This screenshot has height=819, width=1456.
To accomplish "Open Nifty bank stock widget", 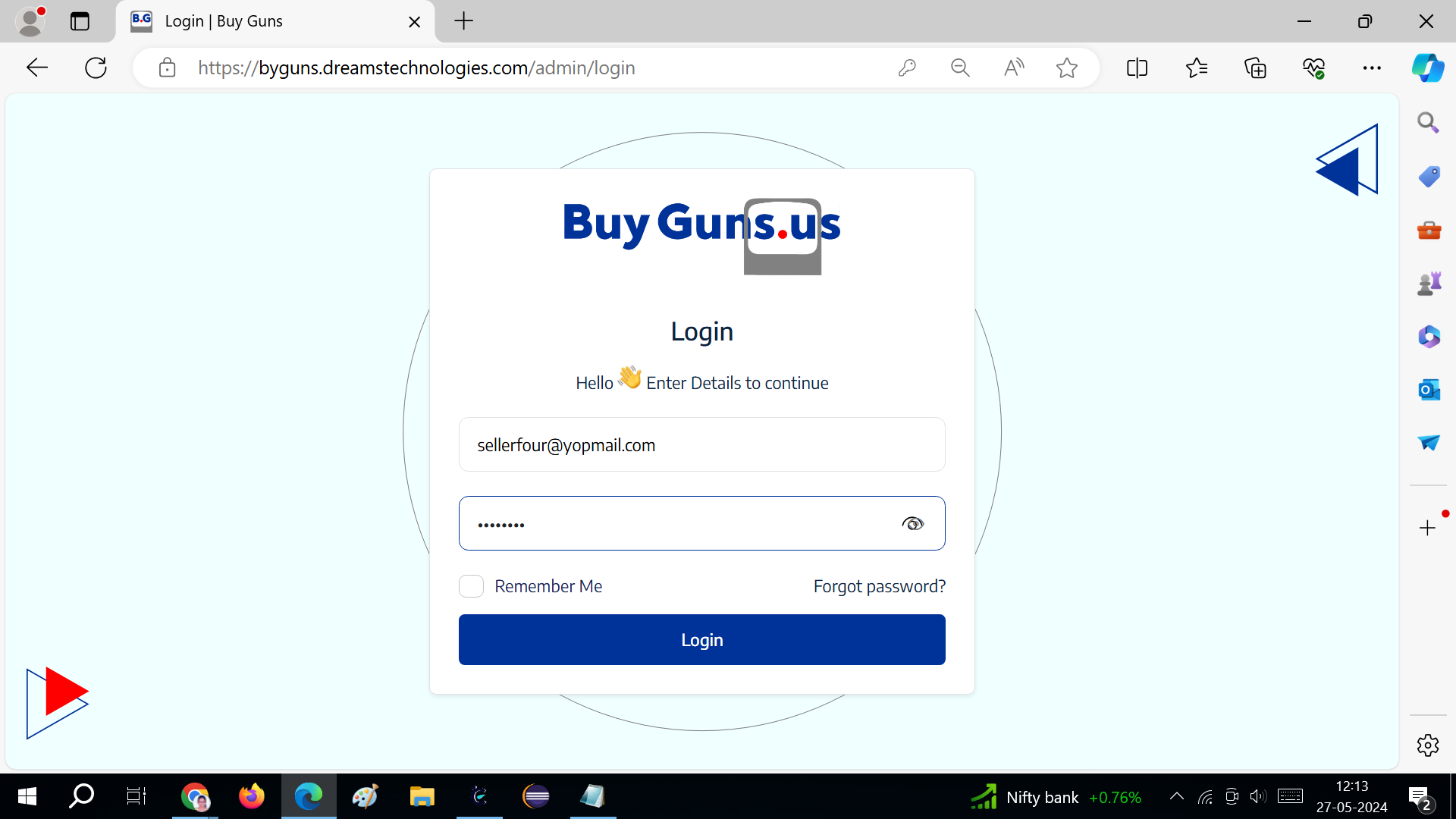I will (x=1056, y=797).
